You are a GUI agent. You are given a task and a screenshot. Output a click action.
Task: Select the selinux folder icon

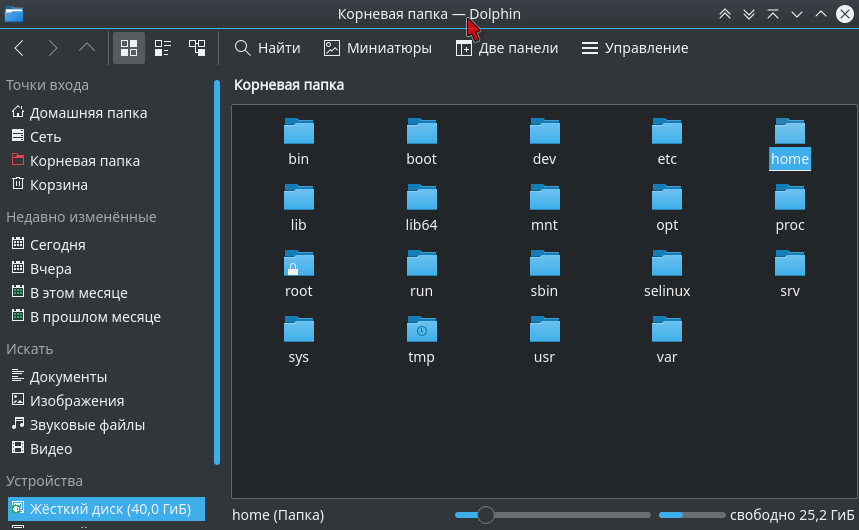(667, 264)
